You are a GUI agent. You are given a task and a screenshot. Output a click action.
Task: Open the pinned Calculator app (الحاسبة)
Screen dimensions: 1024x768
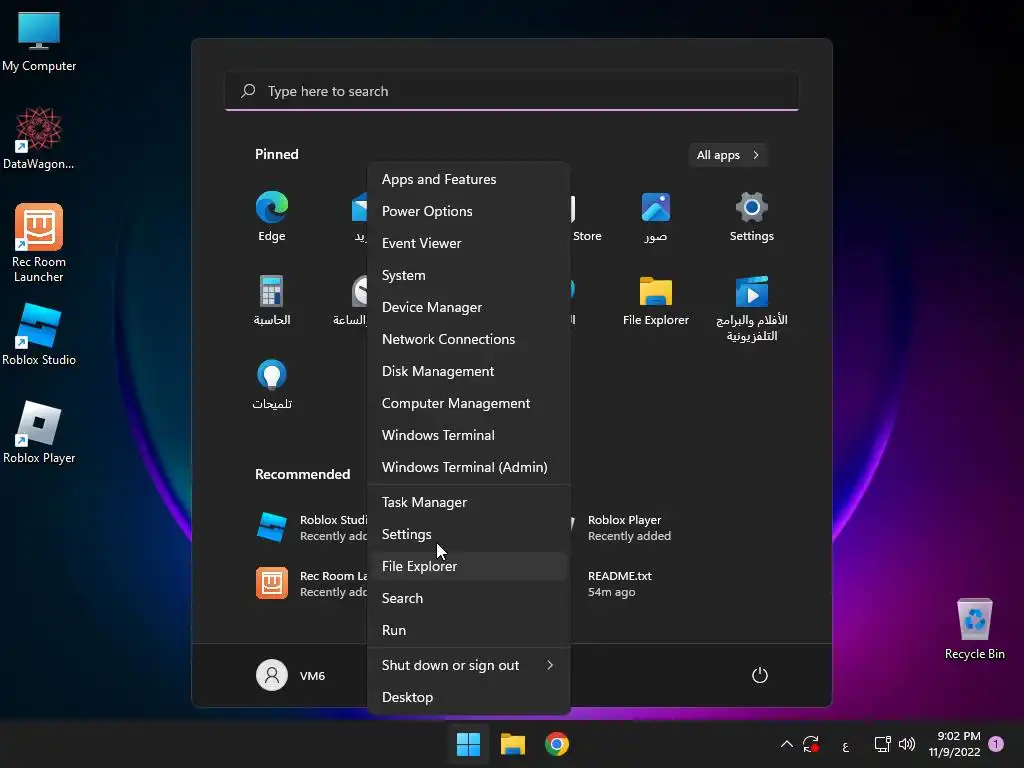coord(271,300)
